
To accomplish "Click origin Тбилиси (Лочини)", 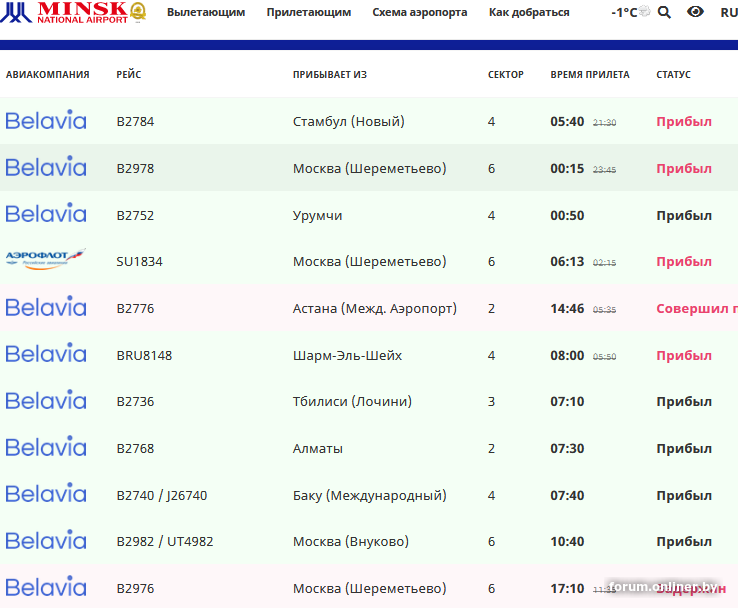I will (352, 401).
